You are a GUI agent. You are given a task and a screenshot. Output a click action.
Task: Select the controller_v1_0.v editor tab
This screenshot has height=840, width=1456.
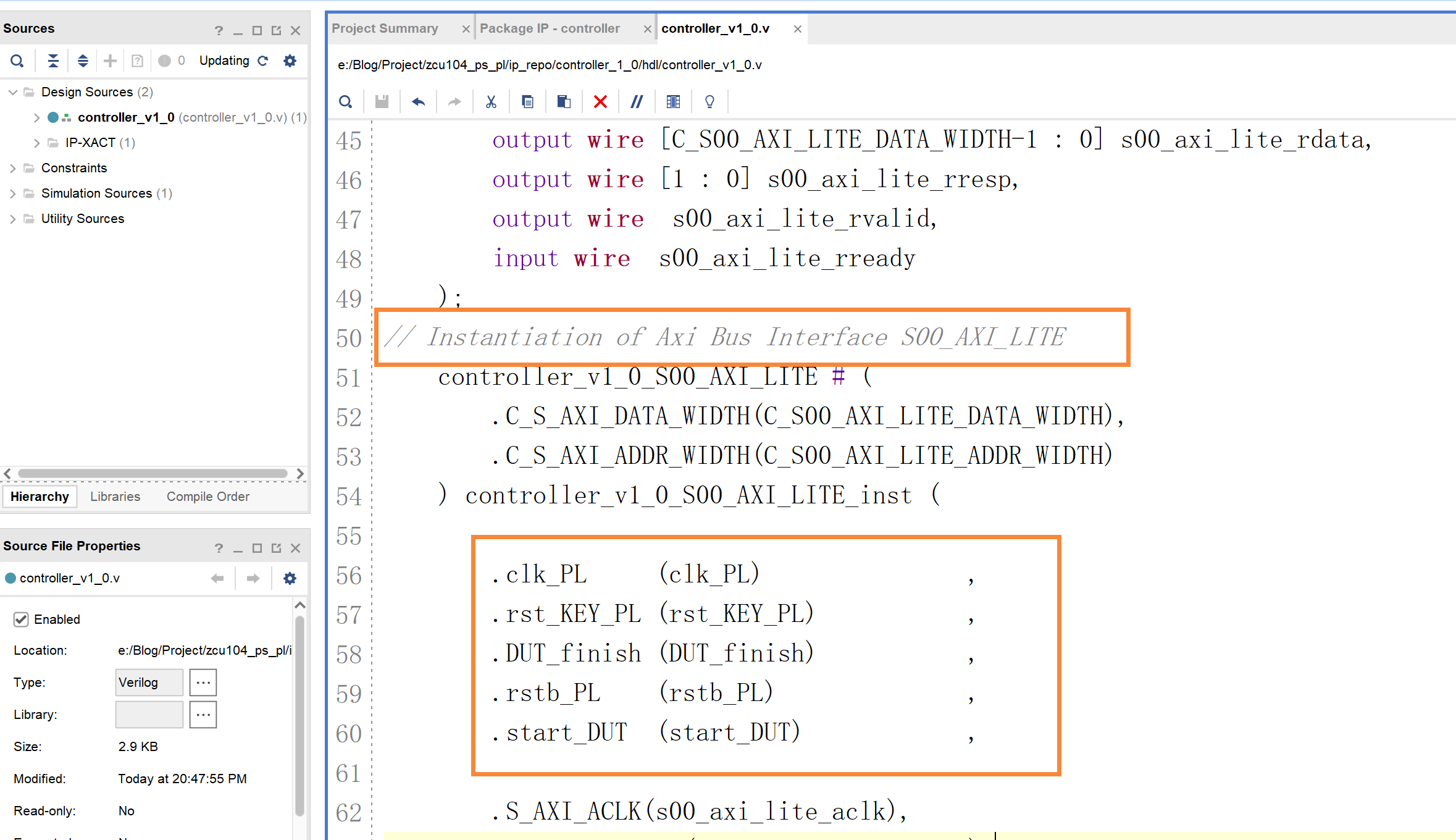pos(715,28)
